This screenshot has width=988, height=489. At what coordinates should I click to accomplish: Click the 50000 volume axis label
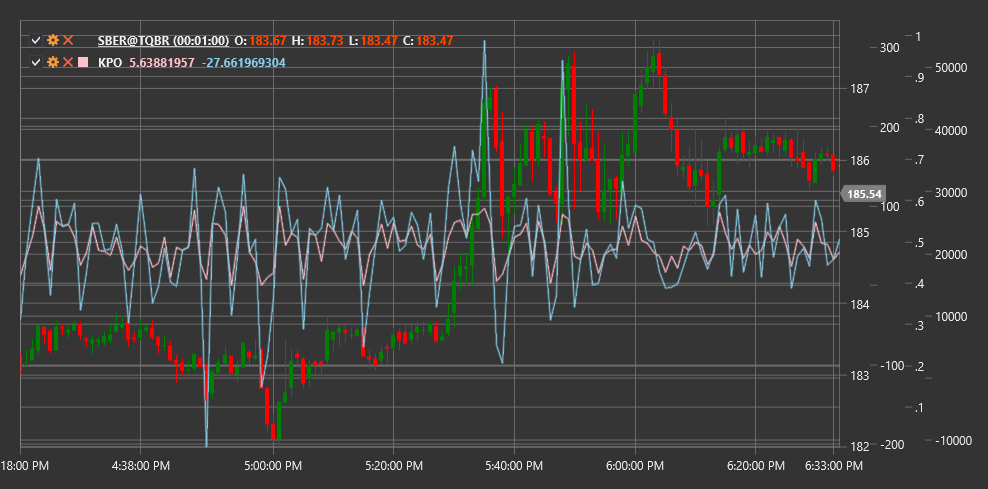951,68
